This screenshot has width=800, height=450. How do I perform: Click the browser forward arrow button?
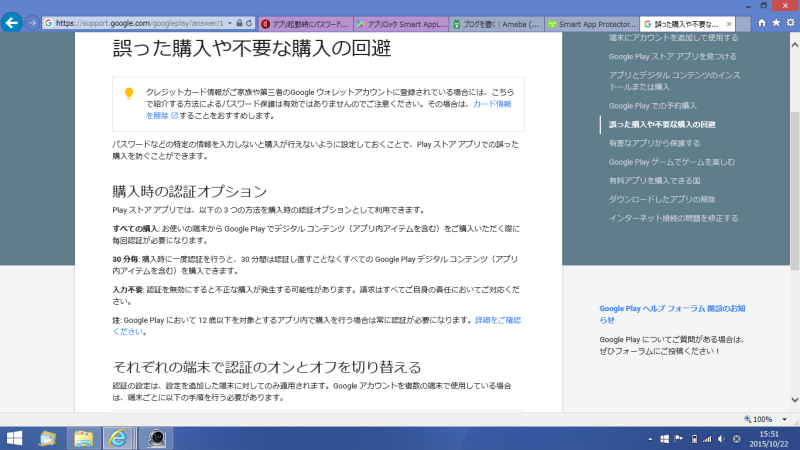[x=32, y=23]
